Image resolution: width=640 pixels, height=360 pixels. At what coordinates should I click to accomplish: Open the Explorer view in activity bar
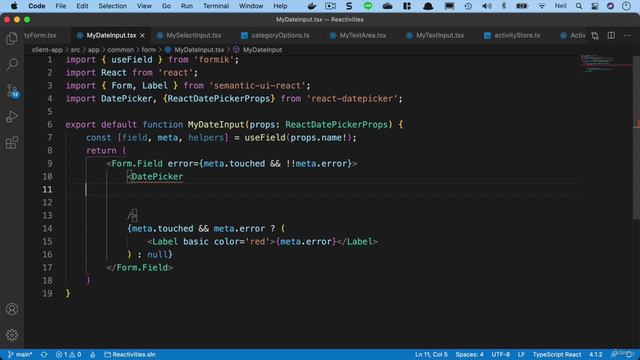[x=12, y=38]
